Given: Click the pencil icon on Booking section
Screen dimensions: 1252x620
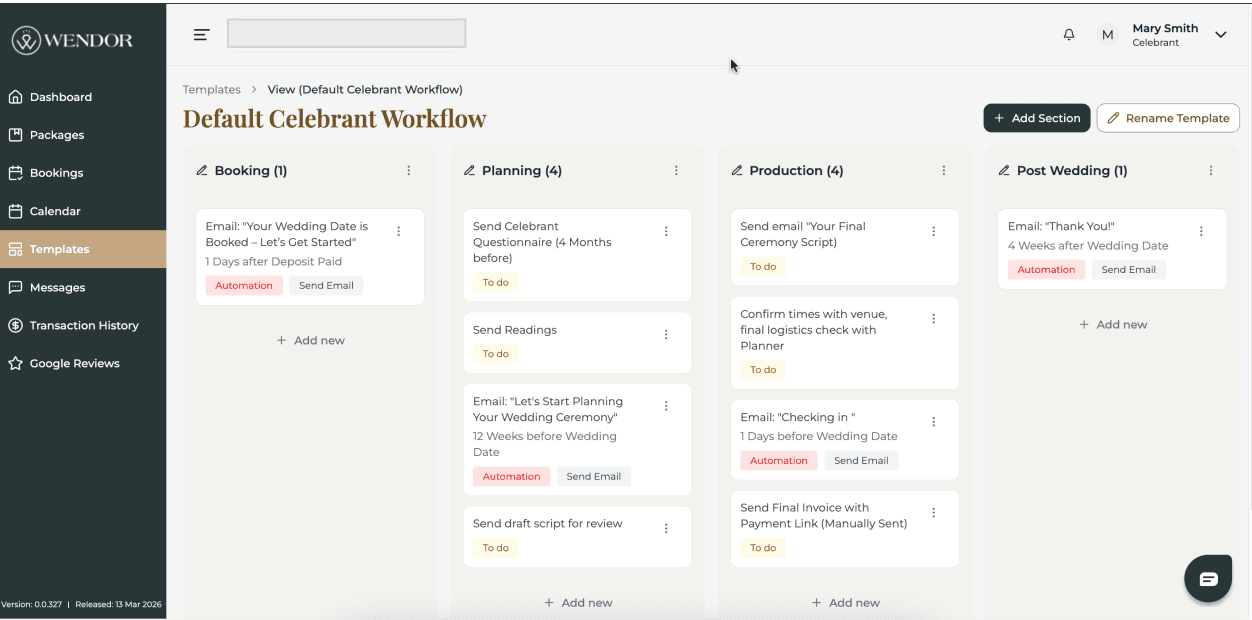Looking at the screenshot, I should pos(202,170).
